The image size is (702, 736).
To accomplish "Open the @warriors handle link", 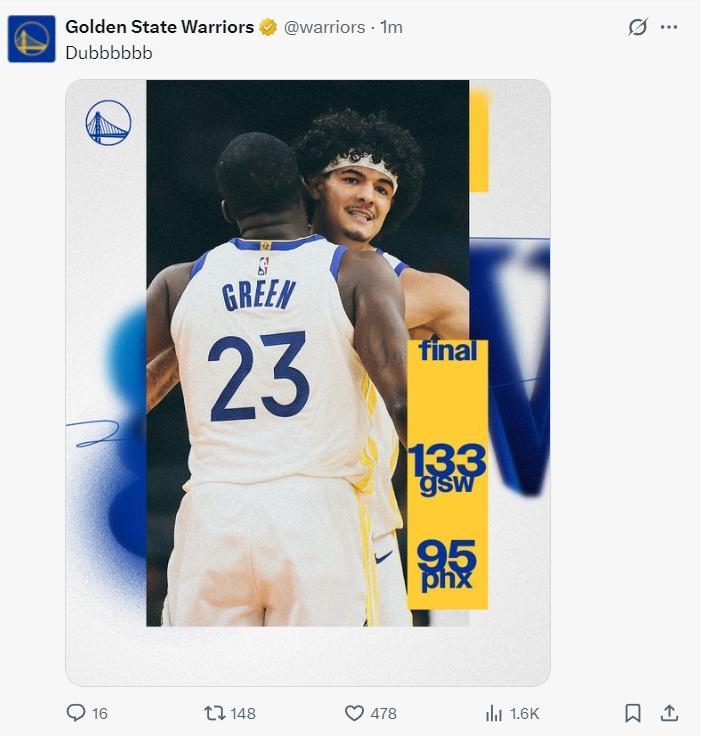I will pos(324,27).
